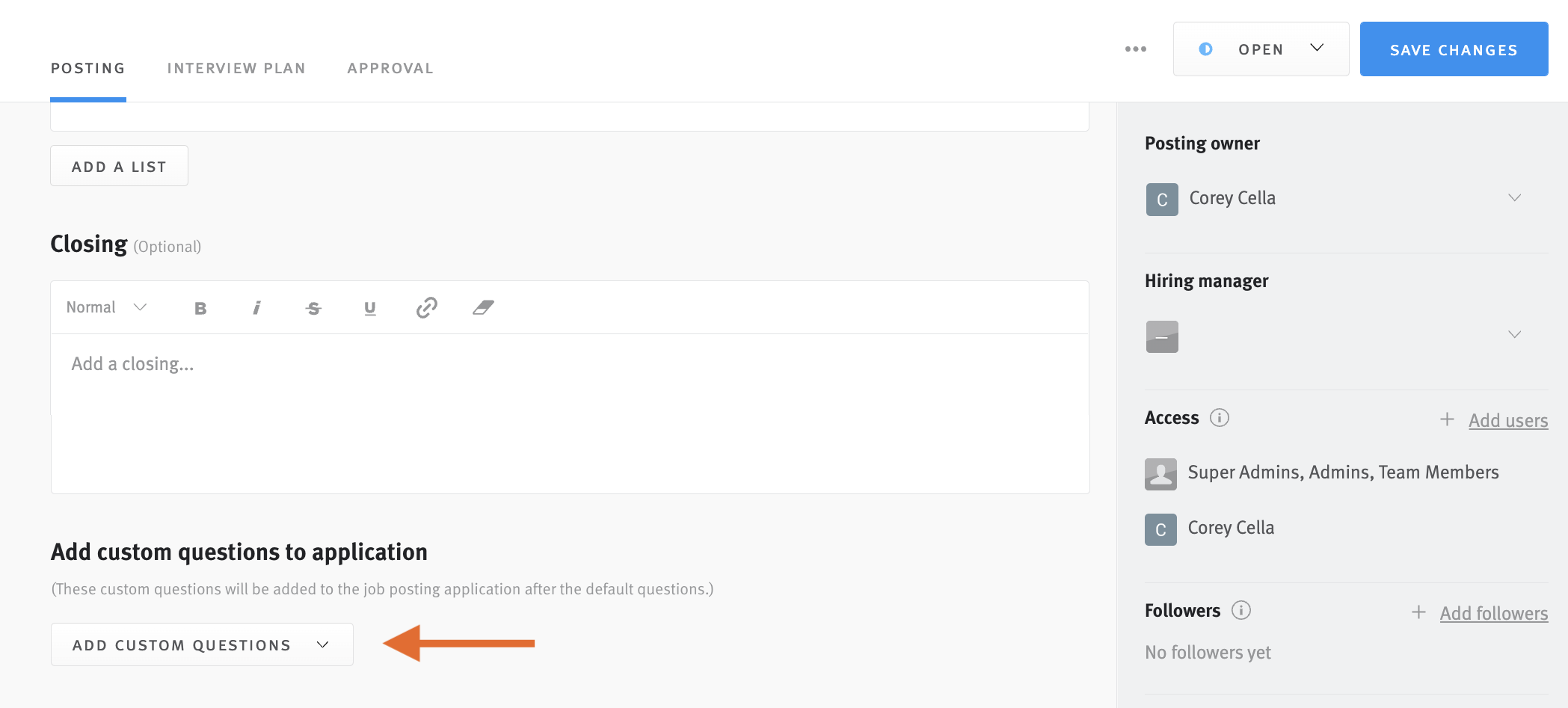1568x708 pixels.
Task: Click the Add Followers link
Action: [1494, 612]
